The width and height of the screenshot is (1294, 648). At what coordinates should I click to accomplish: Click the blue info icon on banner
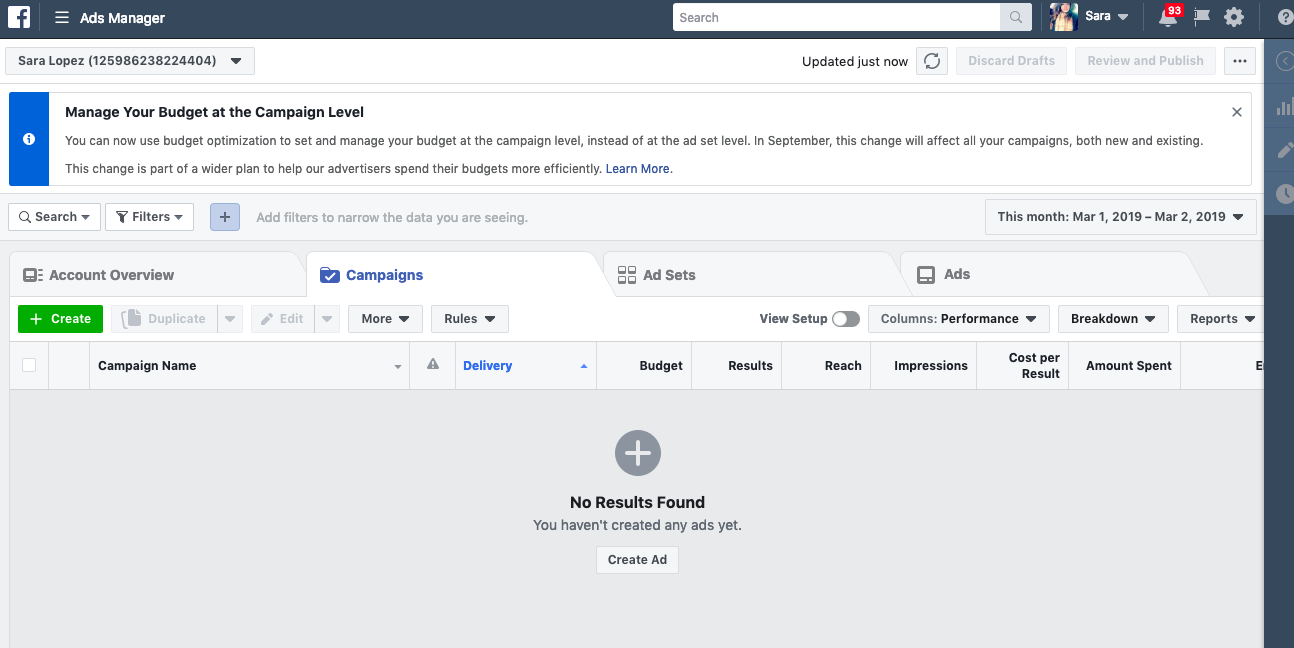pos(29,139)
